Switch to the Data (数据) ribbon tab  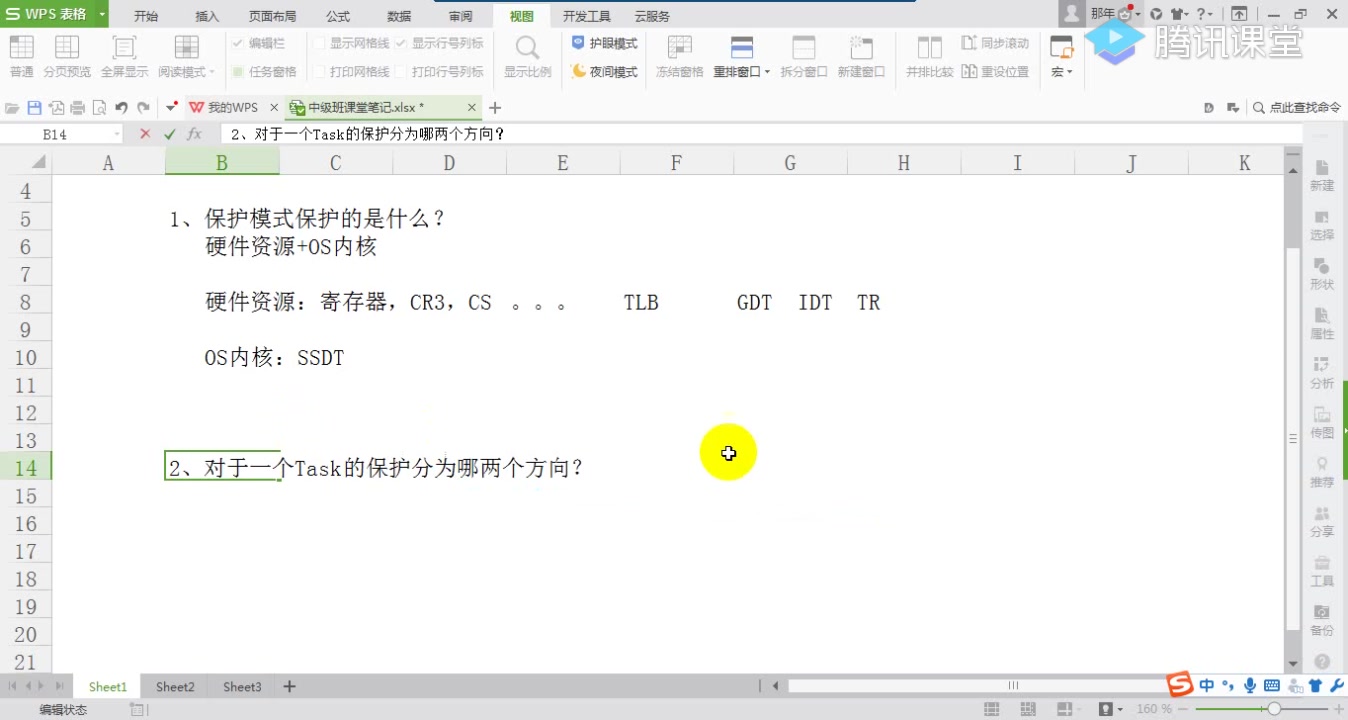point(399,16)
